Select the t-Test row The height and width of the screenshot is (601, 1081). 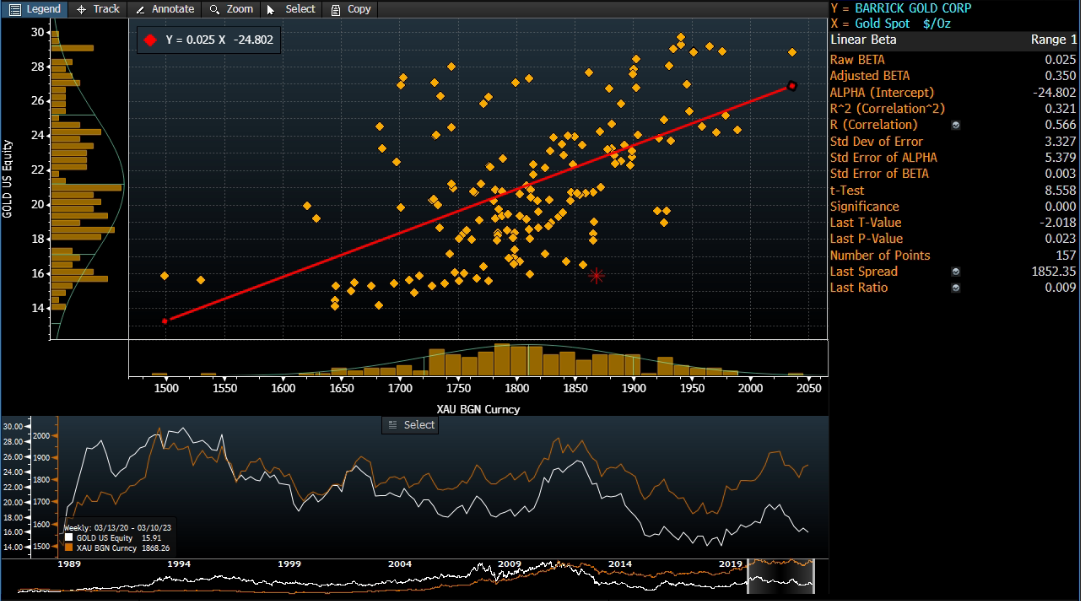tap(953, 190)
